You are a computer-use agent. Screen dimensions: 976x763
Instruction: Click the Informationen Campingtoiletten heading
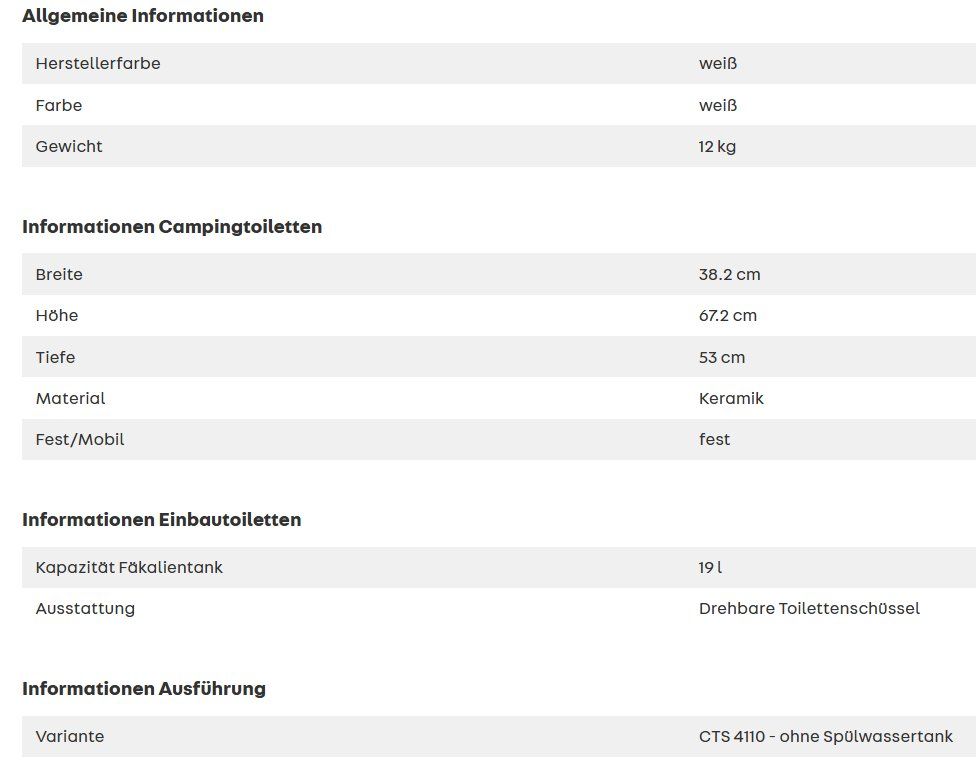172,227
